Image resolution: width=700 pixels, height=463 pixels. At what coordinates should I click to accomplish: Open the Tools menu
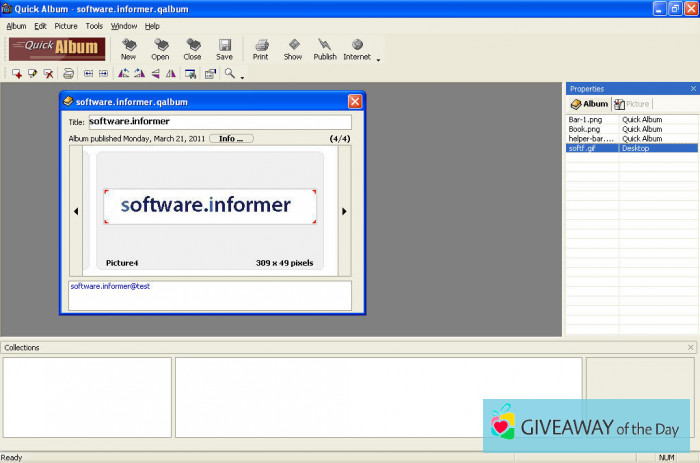(94, 26)
